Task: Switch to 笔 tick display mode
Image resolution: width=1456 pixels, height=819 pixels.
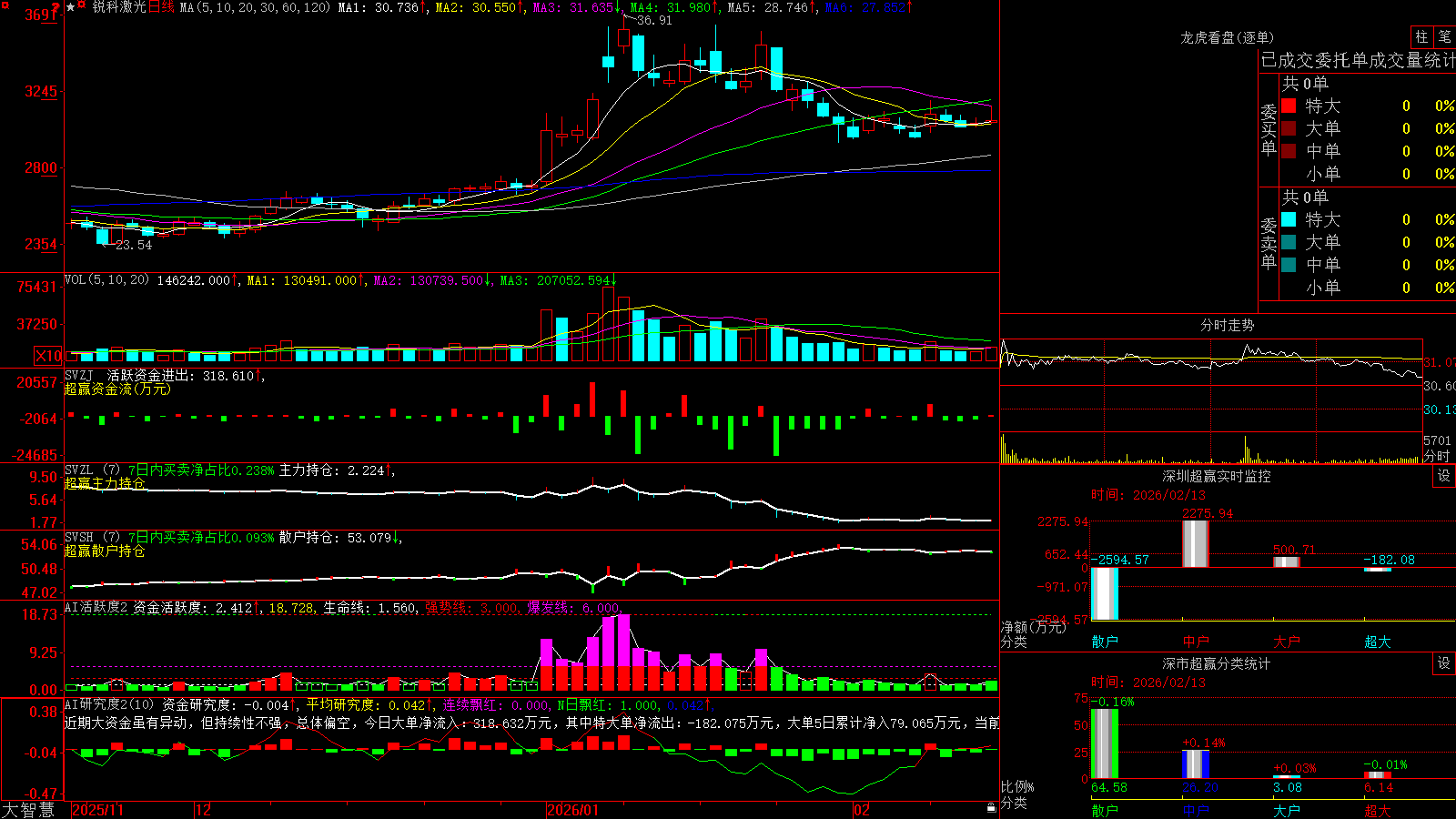Action: point(1444,36)
